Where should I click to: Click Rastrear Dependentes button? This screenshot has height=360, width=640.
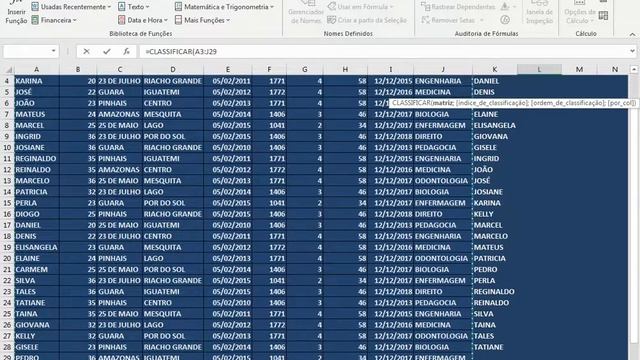click(x=458, y=7)
